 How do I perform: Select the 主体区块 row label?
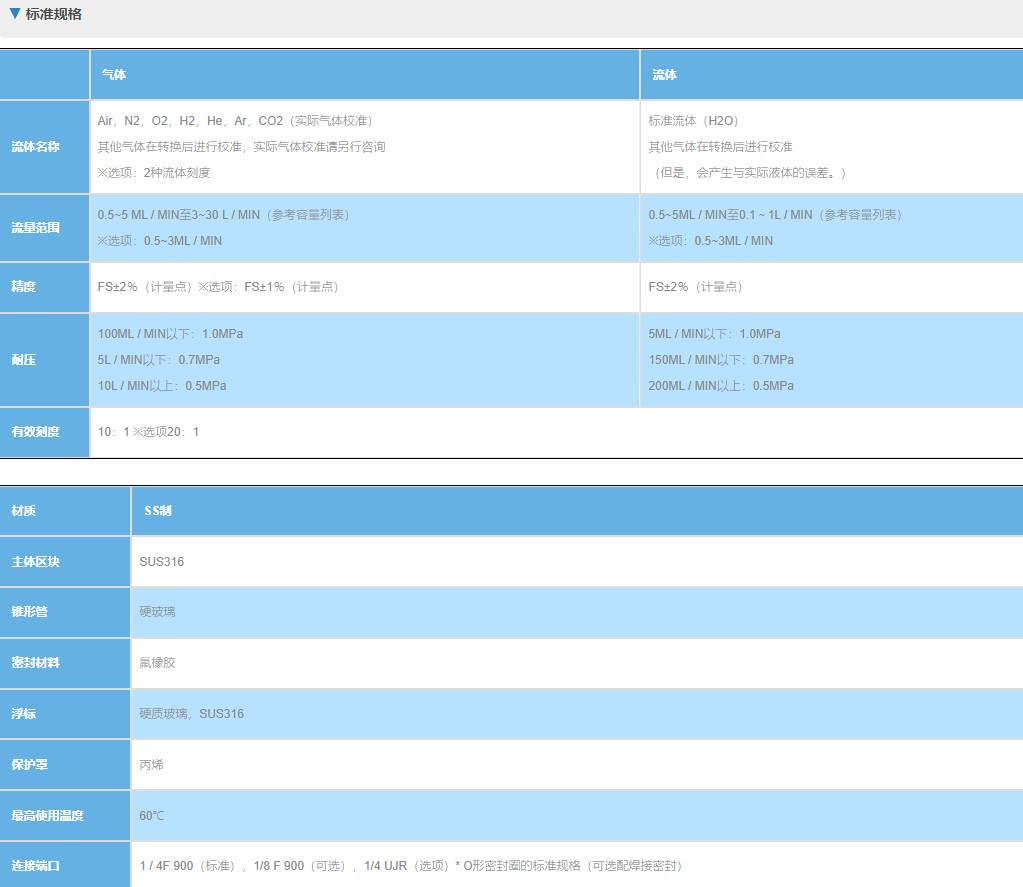tap(36, 562)
